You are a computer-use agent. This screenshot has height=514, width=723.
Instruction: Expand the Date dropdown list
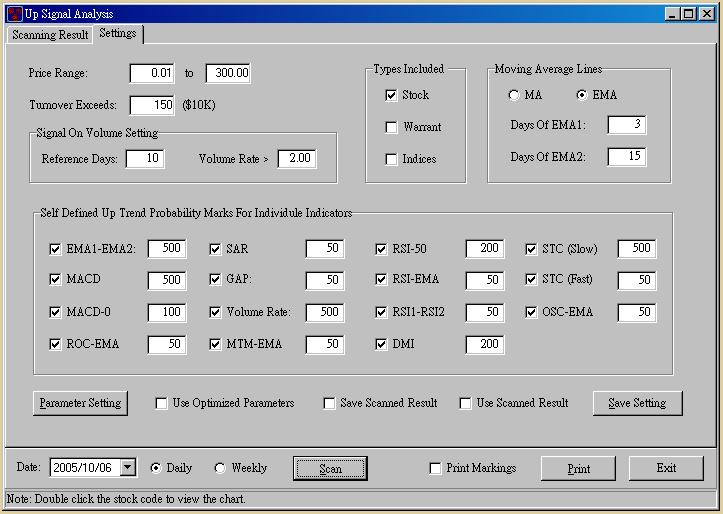click(x=127, y=468)
